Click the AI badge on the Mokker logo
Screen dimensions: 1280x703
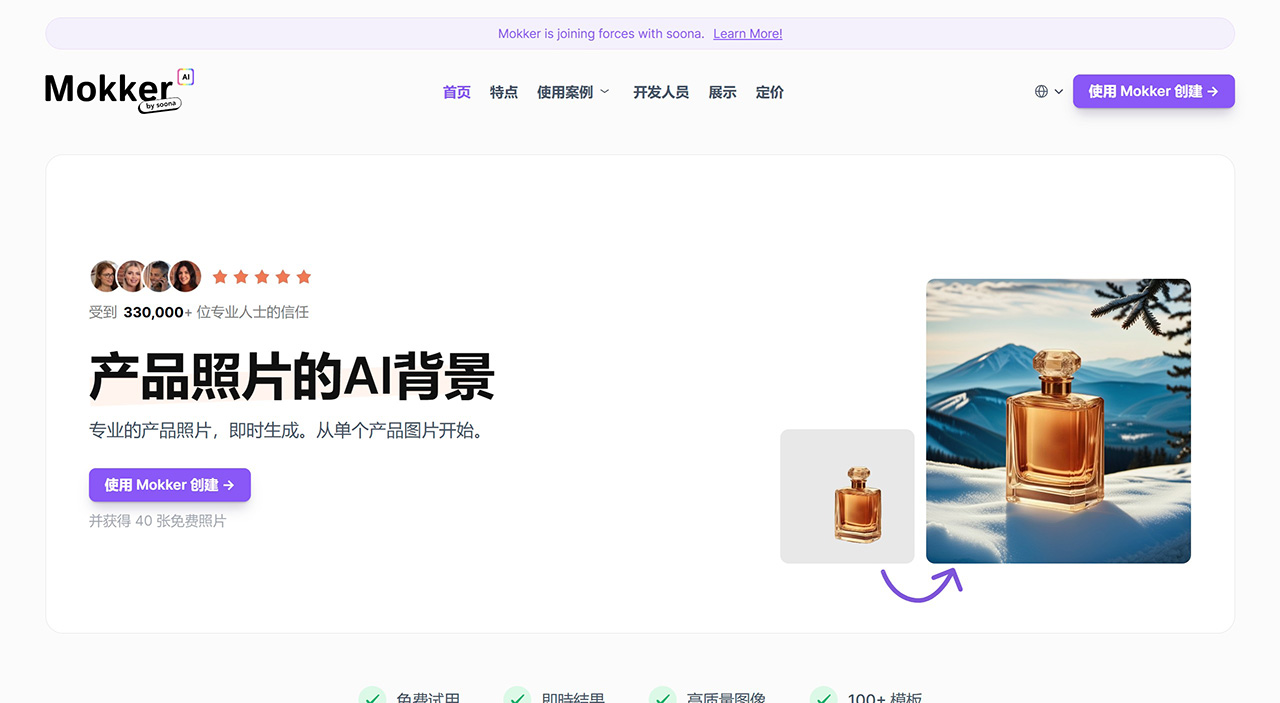[x=186, y=77]
